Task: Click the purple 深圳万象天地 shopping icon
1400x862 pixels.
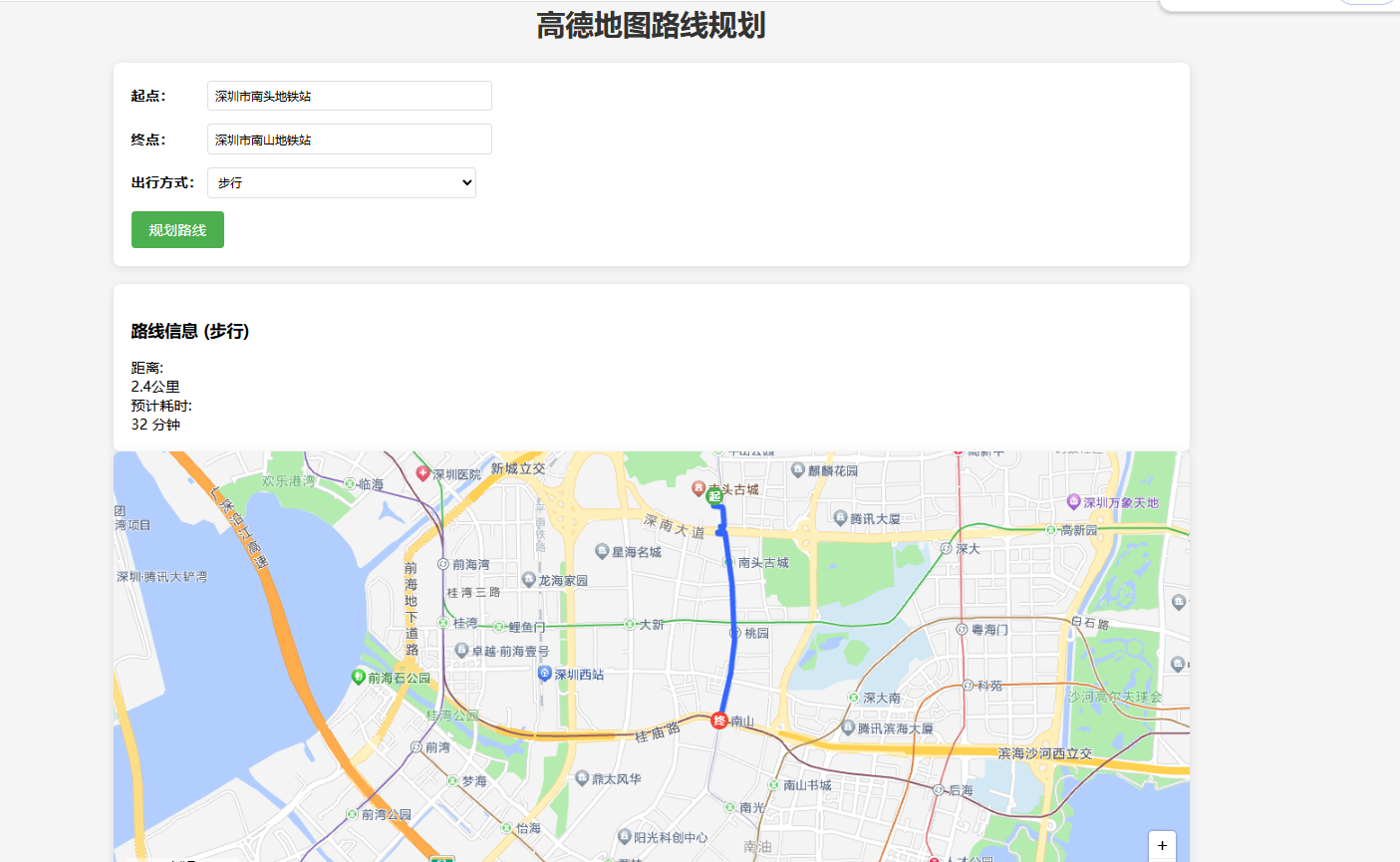Action: tap(1073, 501)
